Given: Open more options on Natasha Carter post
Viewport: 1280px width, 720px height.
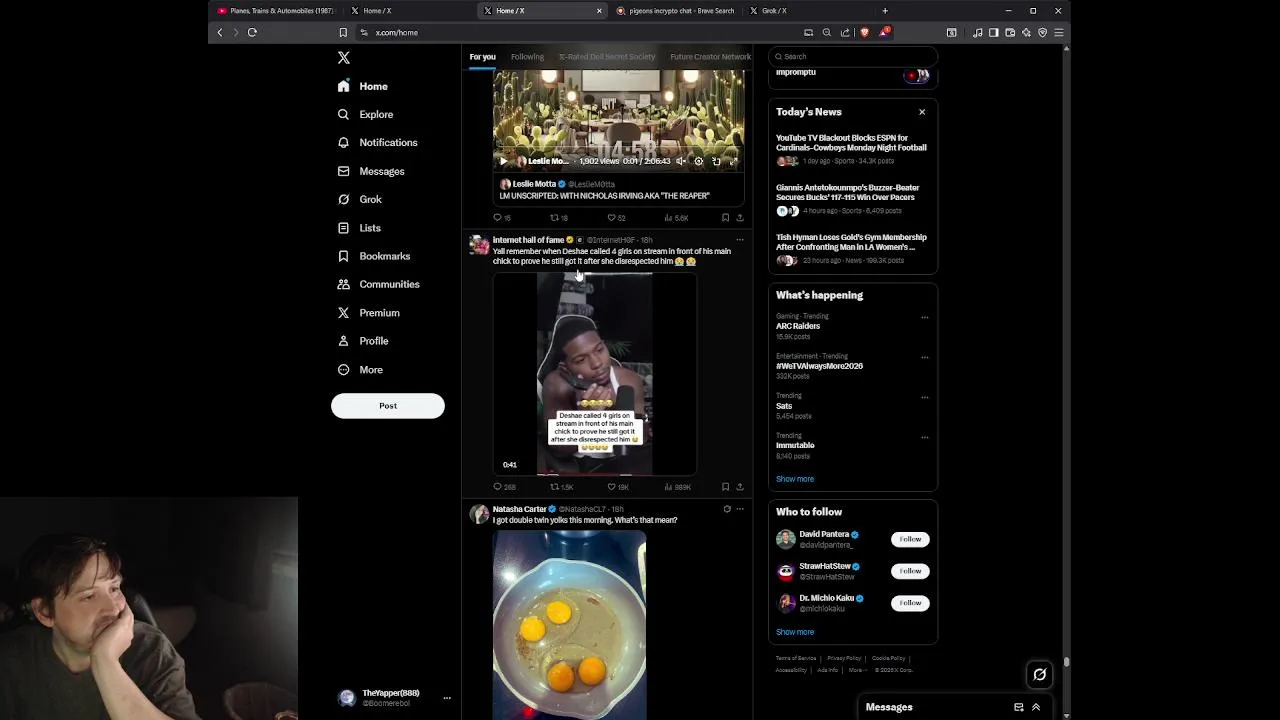Looking at the screenshot, I should pos(740,509).
